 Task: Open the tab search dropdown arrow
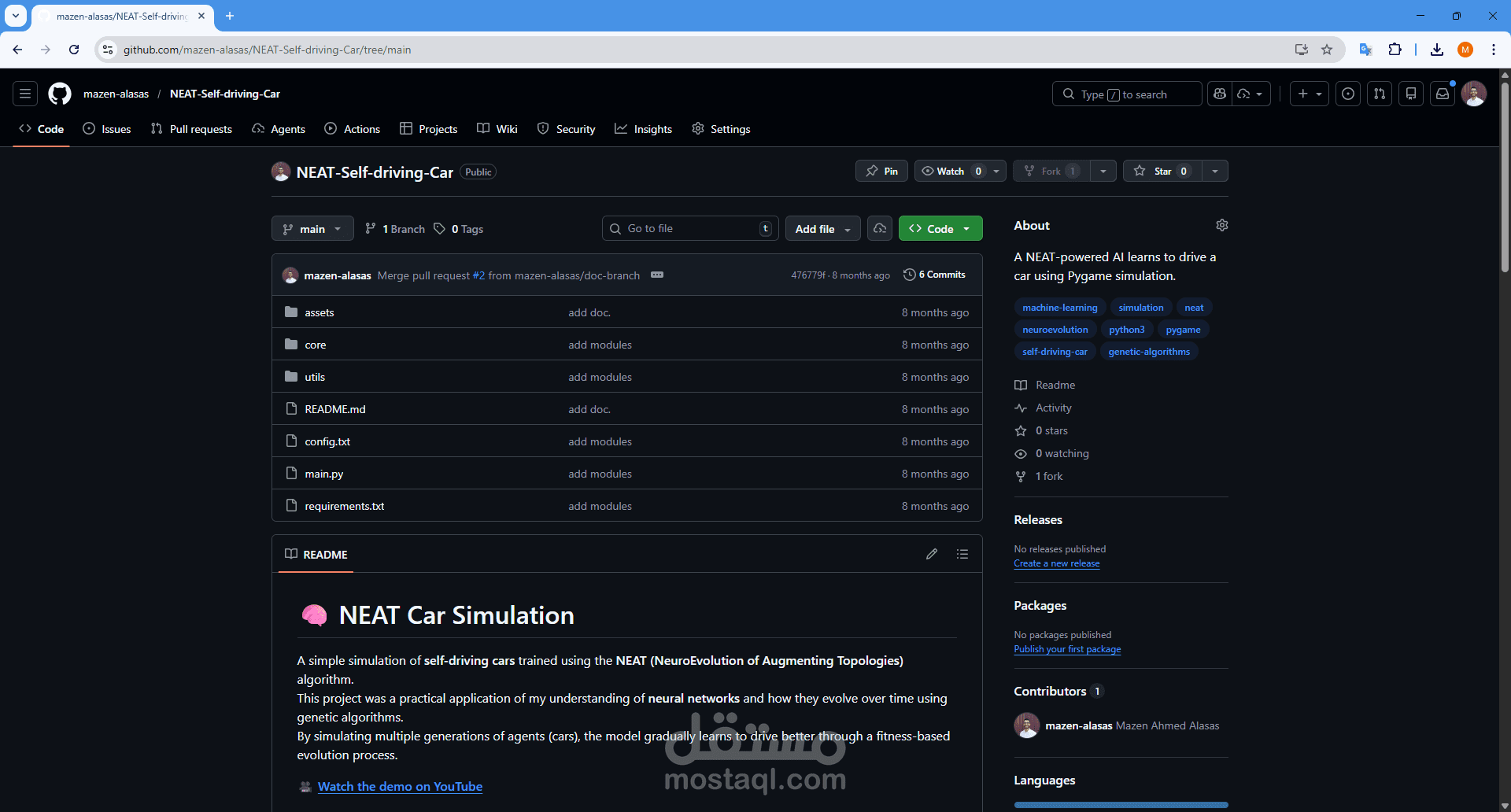click(16, 16)
